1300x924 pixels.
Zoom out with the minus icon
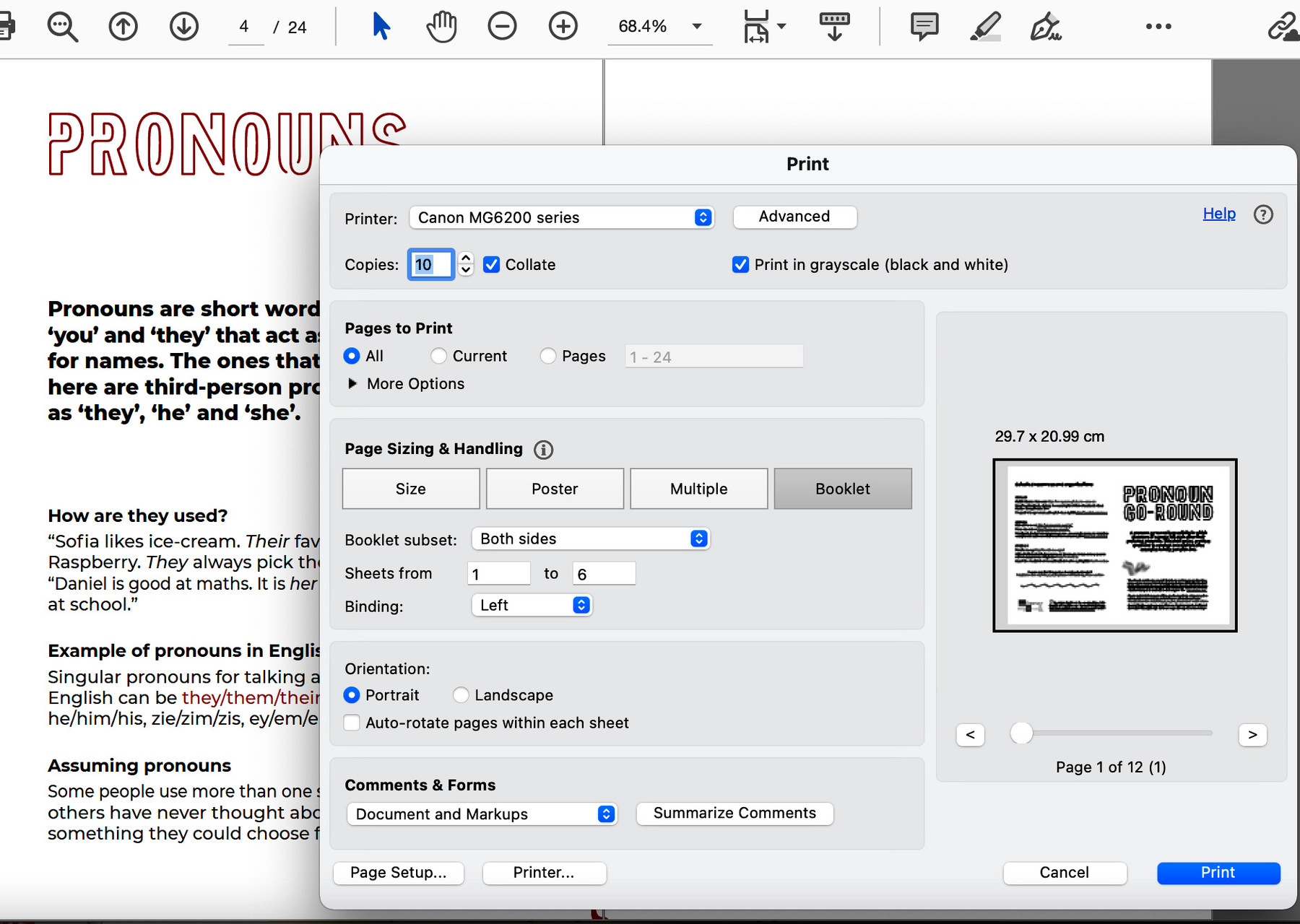(x=502, y=27)
